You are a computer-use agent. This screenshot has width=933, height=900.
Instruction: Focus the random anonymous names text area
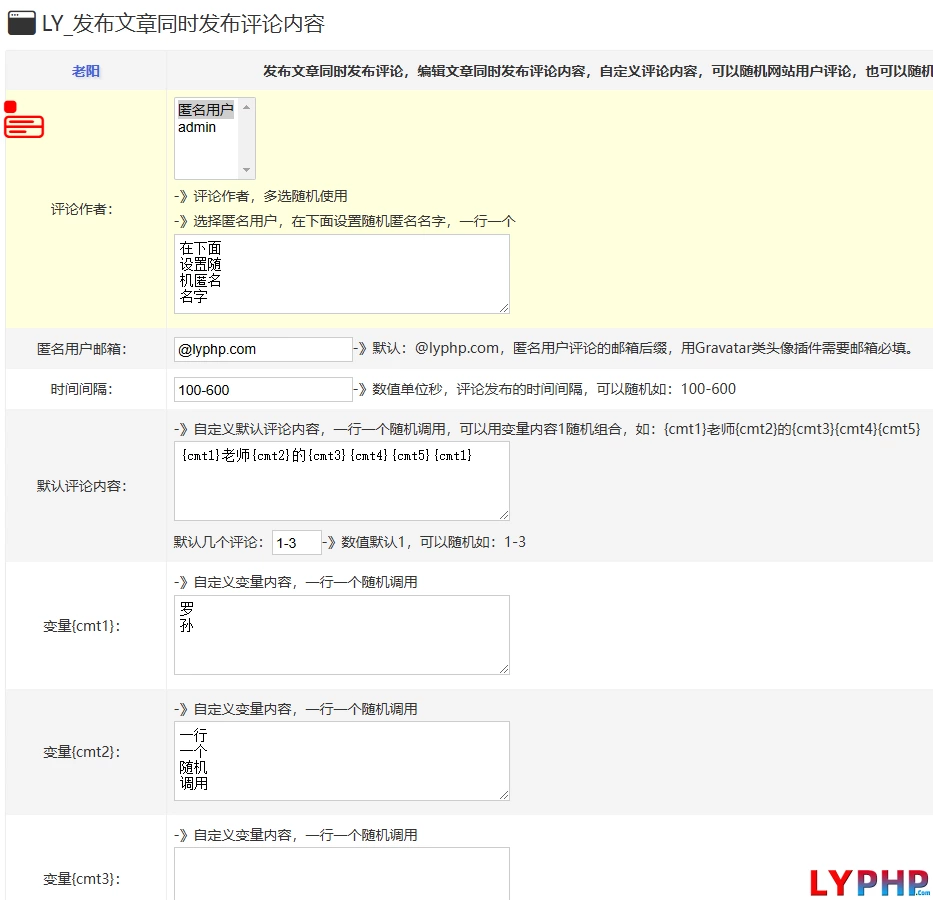pyautogui.click(x=341, y=273)
